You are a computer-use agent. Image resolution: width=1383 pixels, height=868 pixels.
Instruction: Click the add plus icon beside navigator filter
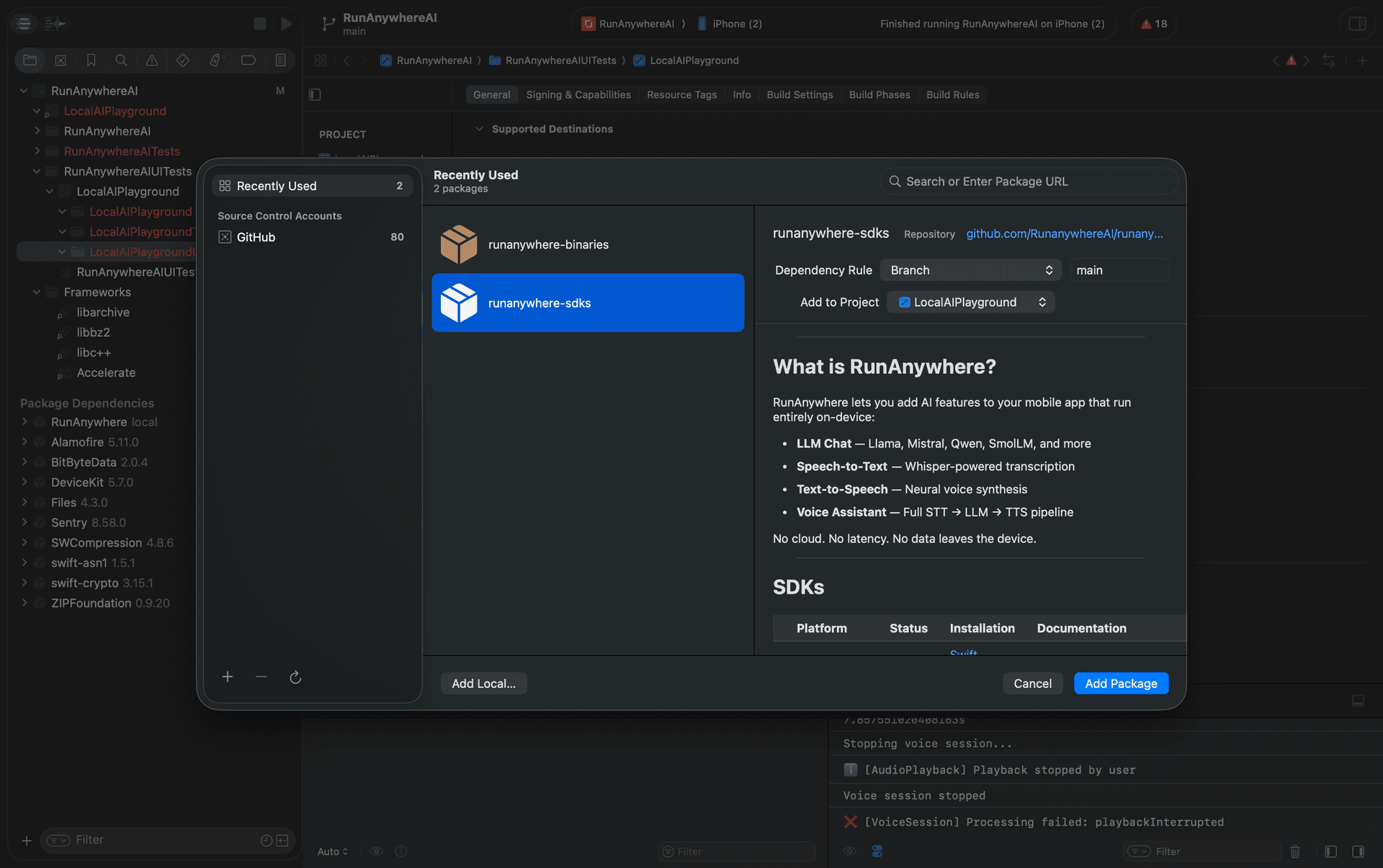tap(27, 841)
